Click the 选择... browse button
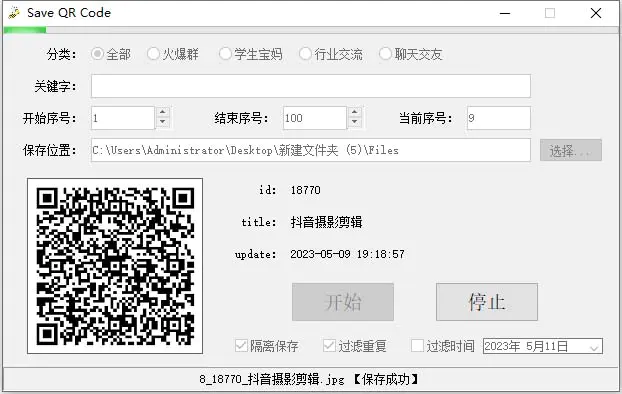The width and height of the screenshot is (622, 394). tap(571, 150)
